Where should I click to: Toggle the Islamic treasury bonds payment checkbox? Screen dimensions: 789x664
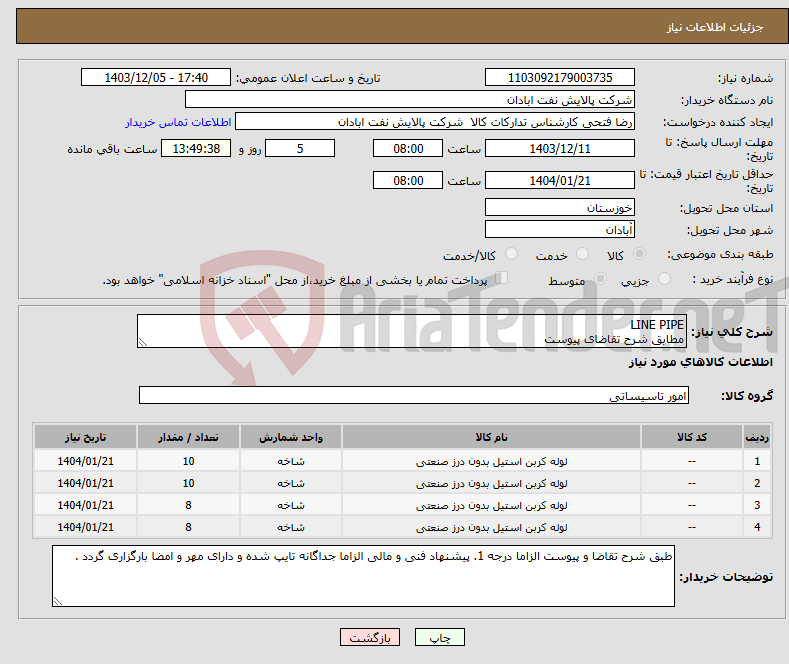tap(502, 278)
